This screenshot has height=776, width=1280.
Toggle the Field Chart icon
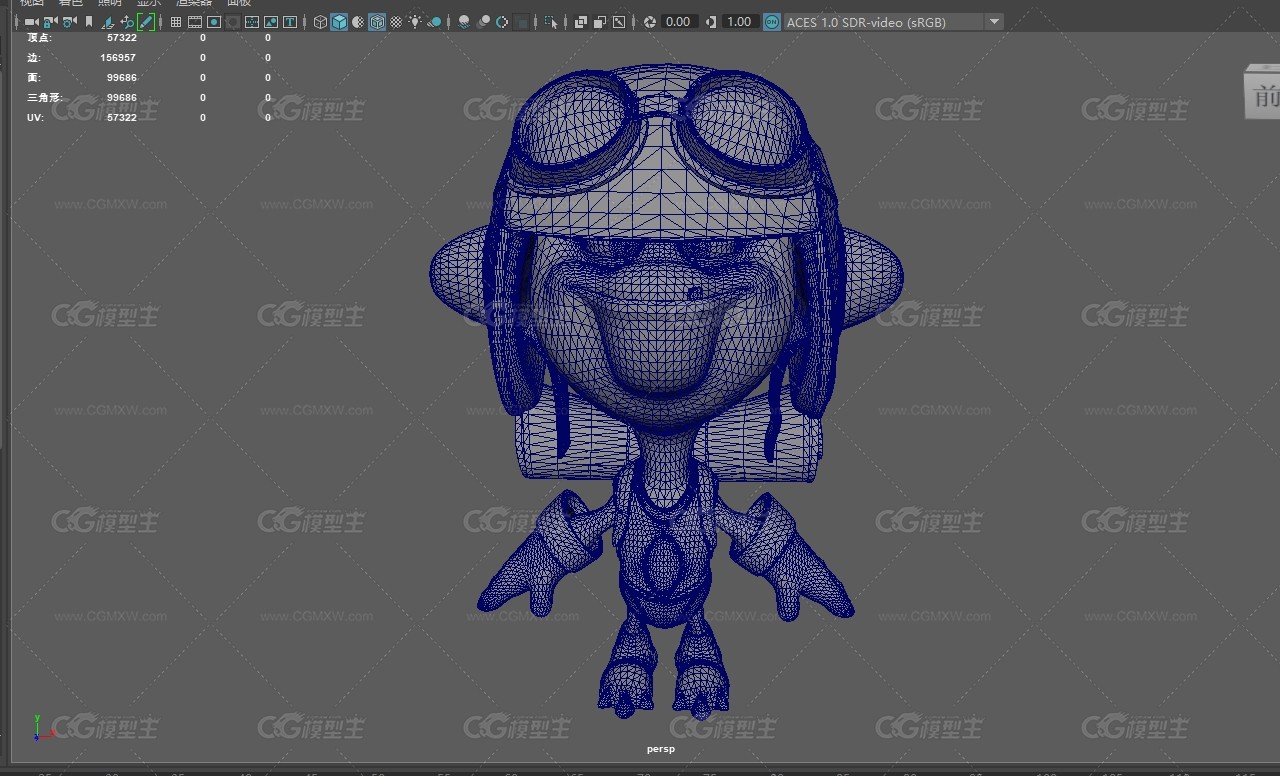click(252, 22)
